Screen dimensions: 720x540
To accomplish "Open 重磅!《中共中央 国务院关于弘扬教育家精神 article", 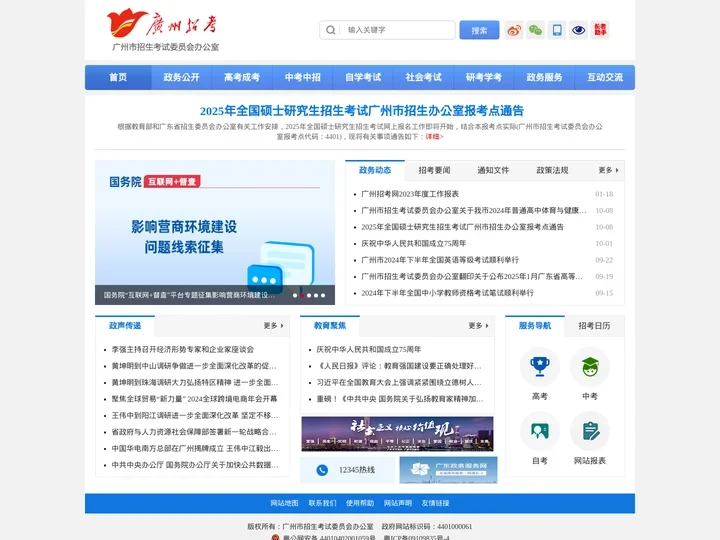I will click(x=400, y=399).
